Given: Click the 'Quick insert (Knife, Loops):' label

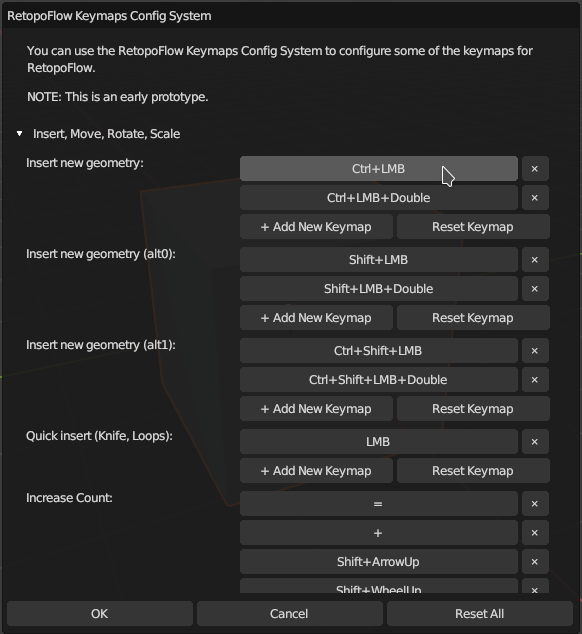Looking at the screenshot, I should [x=99, y=436].
